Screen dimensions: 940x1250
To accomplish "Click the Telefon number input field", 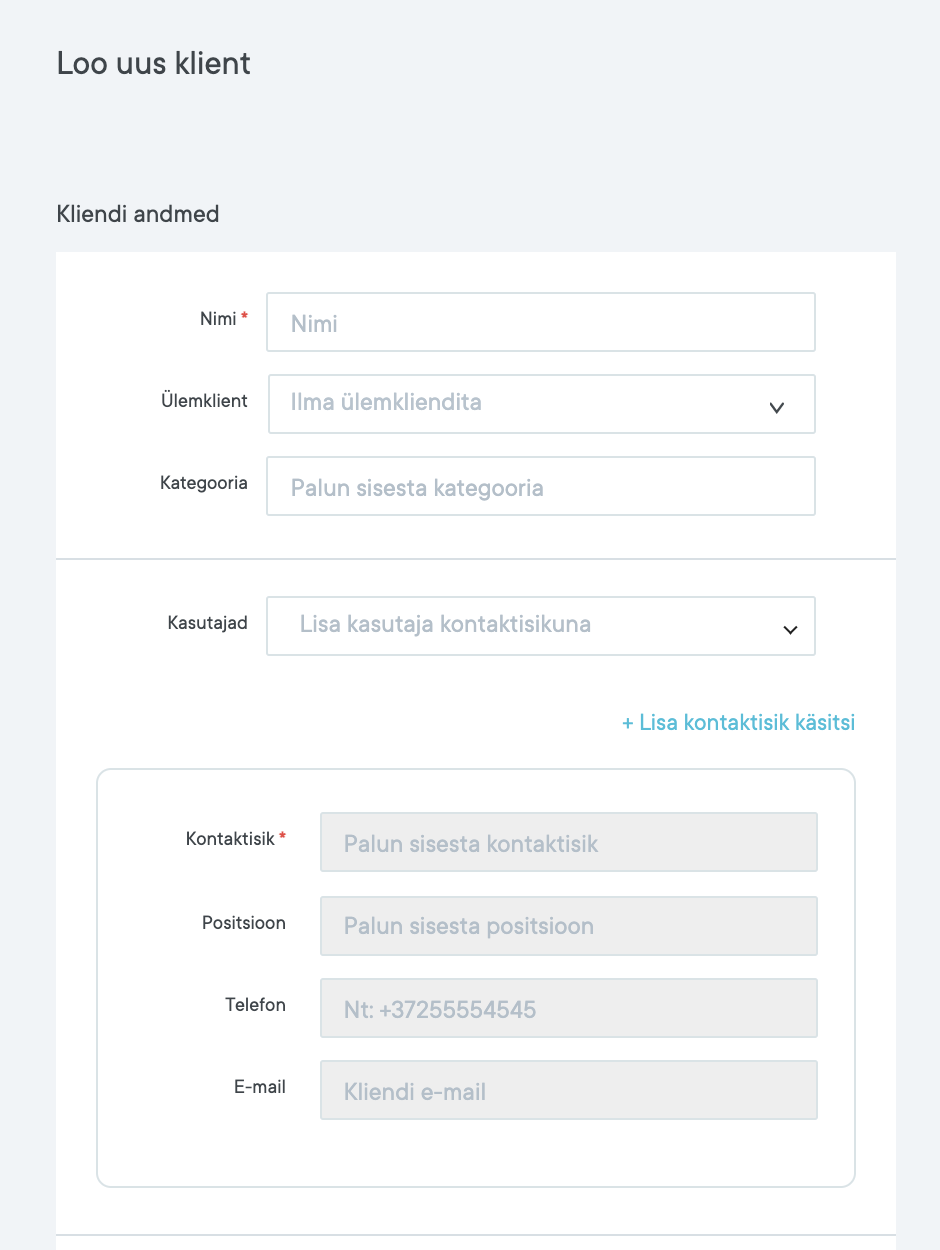I will [568, 1008].
